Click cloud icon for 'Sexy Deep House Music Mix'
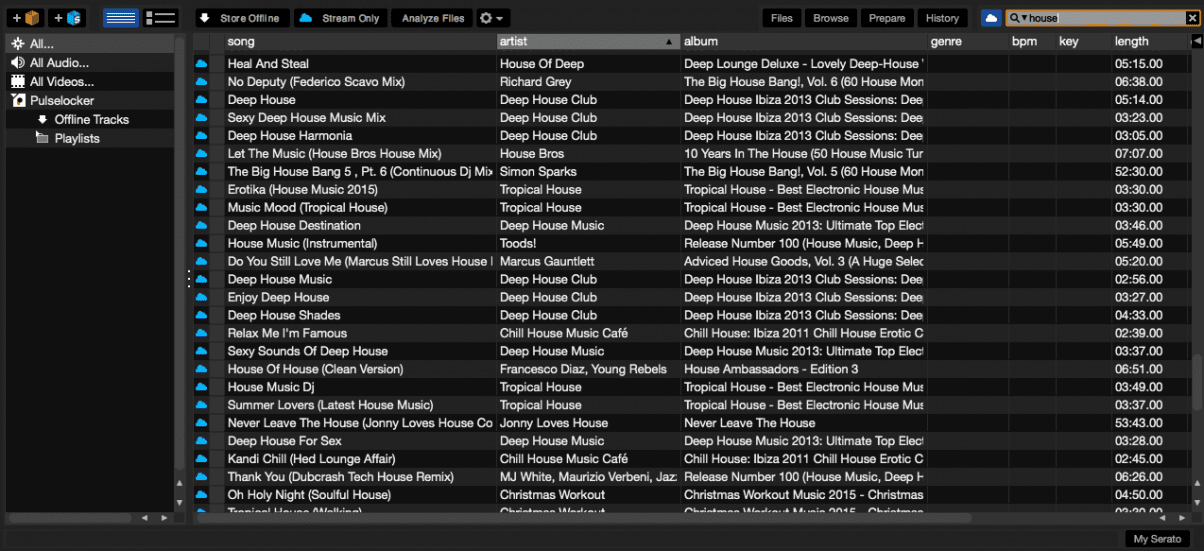This screenshot has width=1204, height=551. [201, 118]
